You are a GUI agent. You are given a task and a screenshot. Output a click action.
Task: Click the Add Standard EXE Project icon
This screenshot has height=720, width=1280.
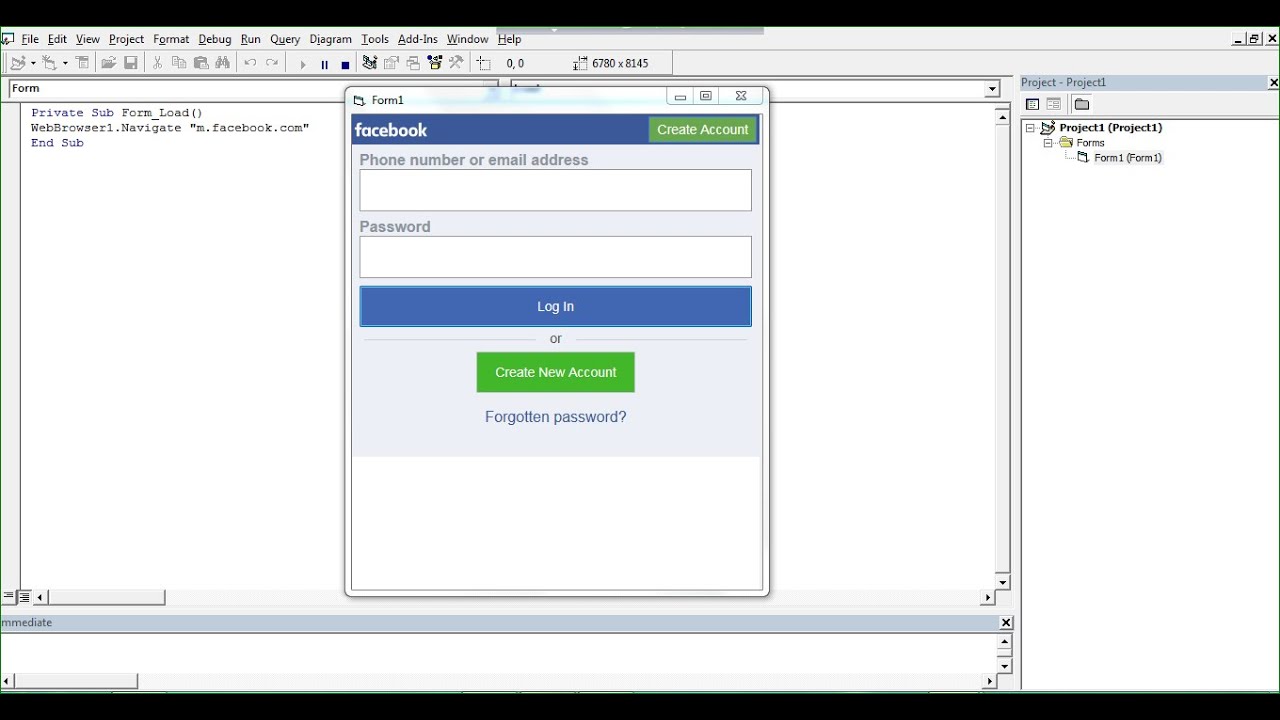pyautogui.click(x=18, y=63)
